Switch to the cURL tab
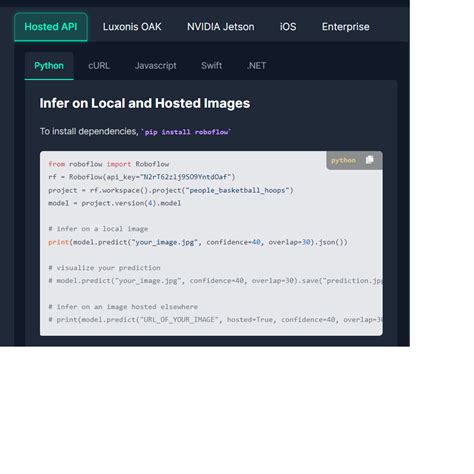The image size is (474, 474). (x=99, y=66)
